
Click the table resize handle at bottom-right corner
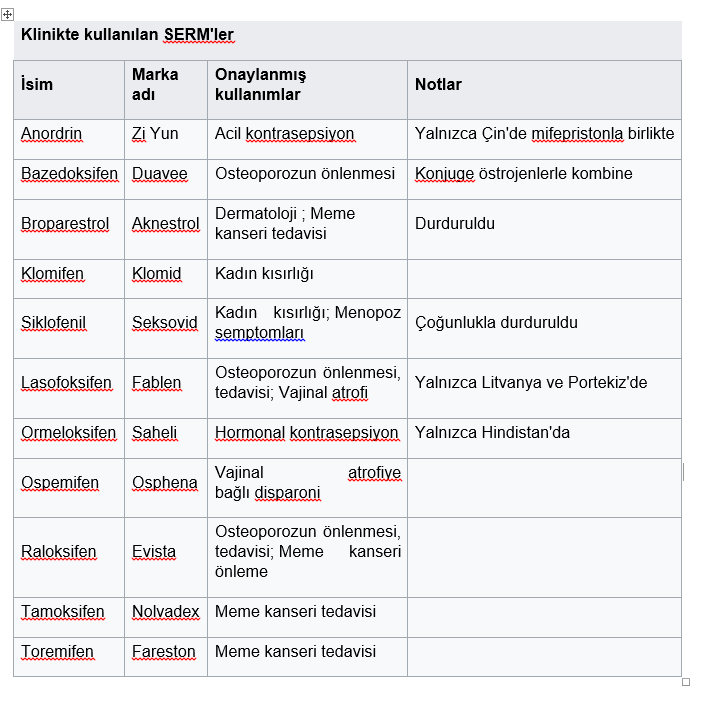686,682
